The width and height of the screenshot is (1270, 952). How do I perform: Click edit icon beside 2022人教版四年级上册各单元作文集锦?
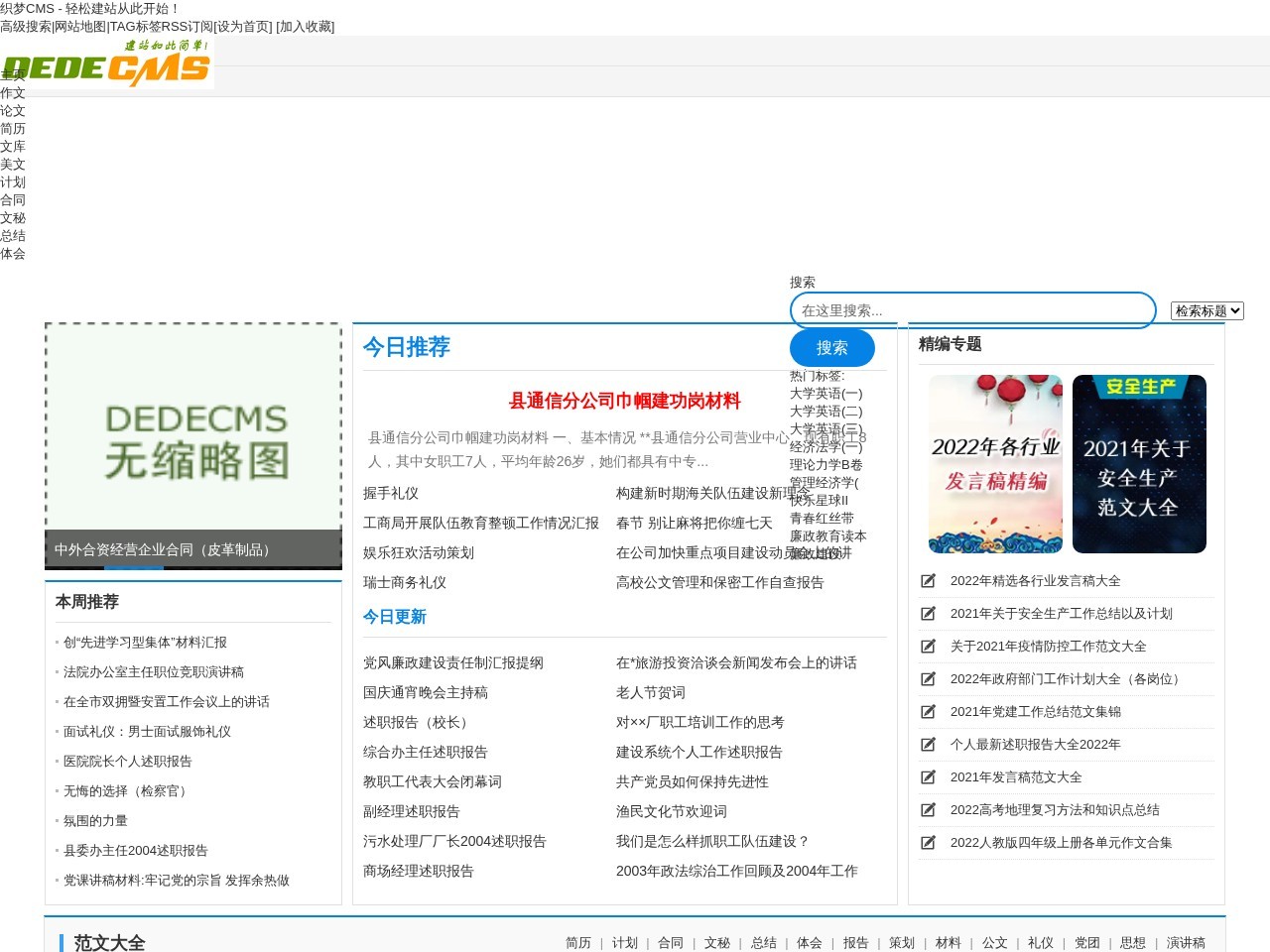(929, 842)
